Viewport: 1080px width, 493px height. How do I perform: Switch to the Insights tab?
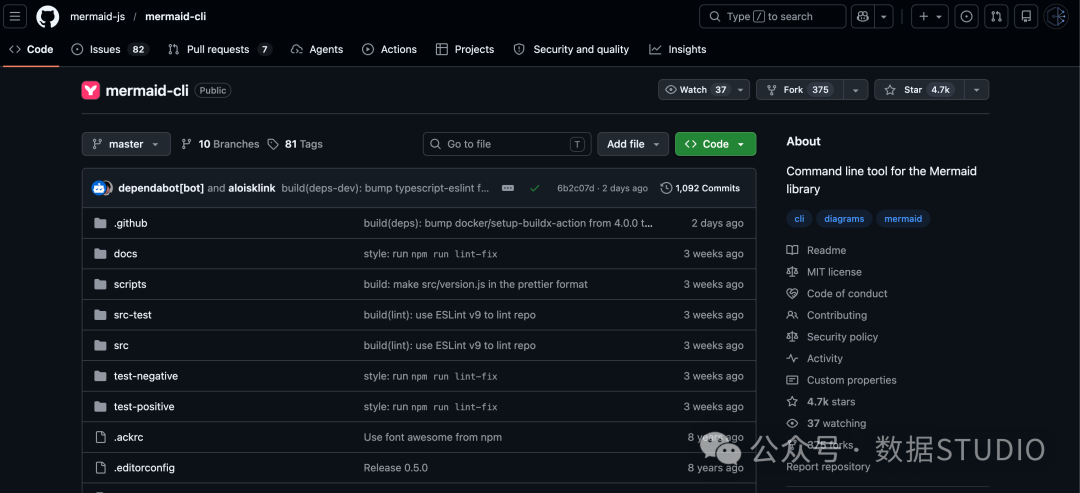tap(678, 50)
